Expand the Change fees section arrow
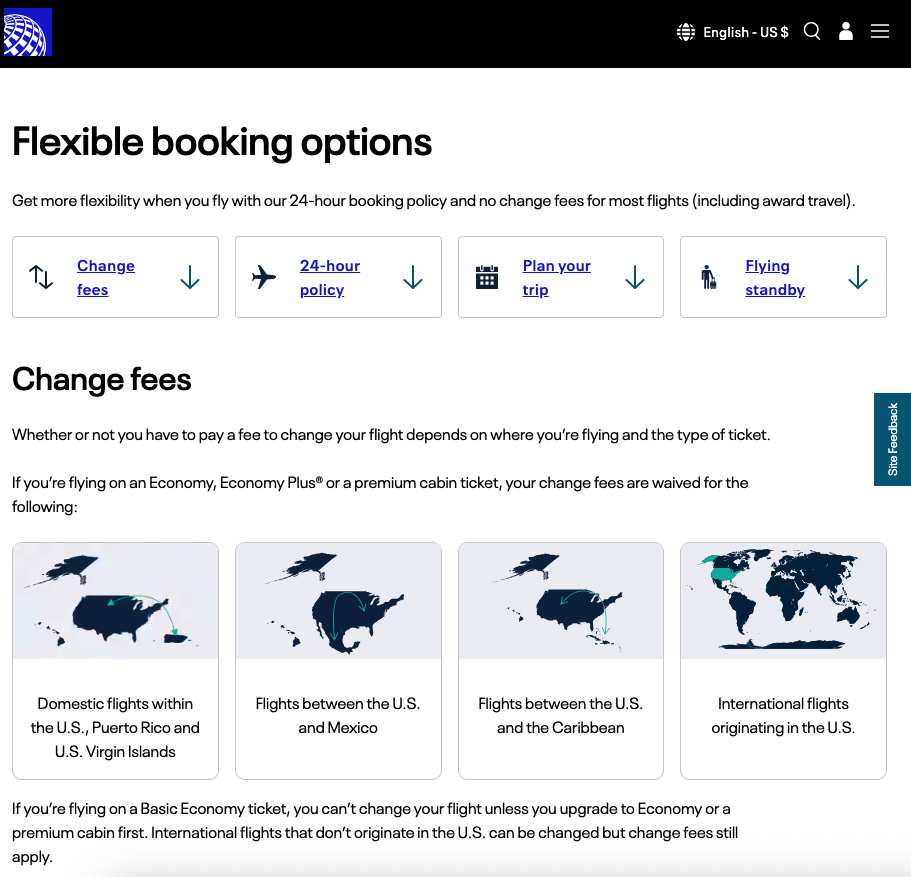 pos(190,277)
